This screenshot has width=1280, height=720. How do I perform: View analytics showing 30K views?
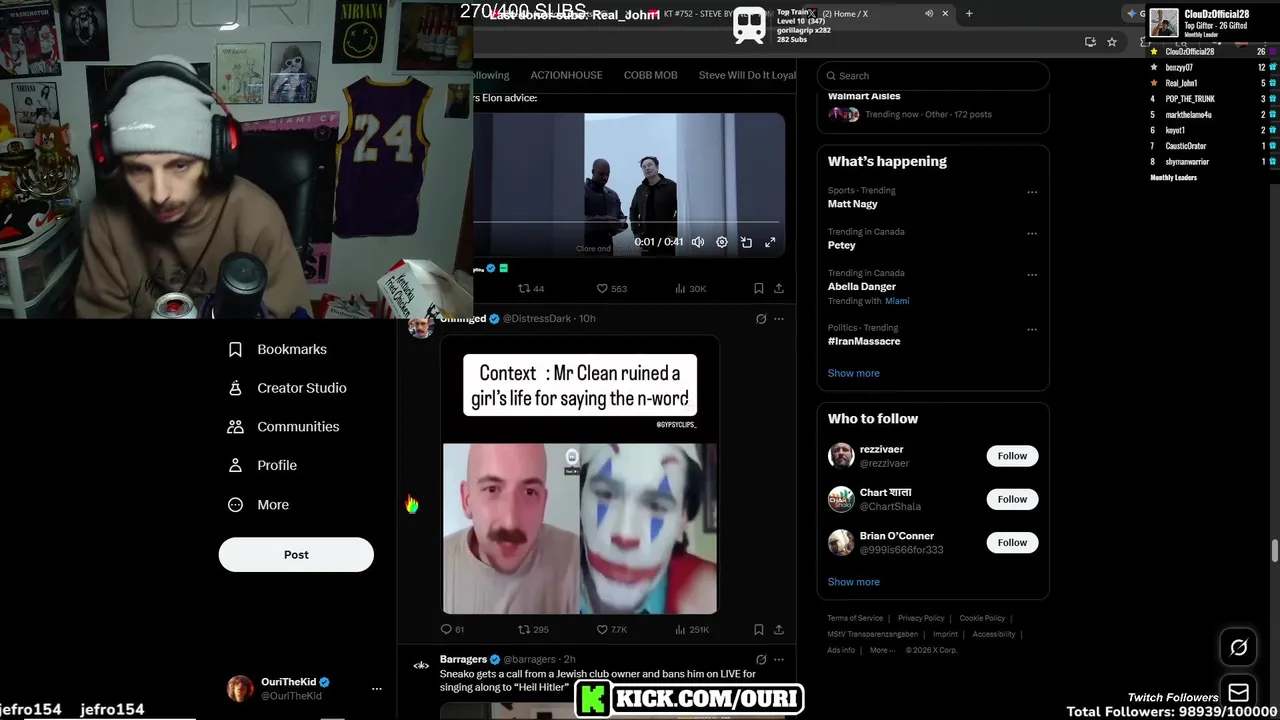coord(690,288)
